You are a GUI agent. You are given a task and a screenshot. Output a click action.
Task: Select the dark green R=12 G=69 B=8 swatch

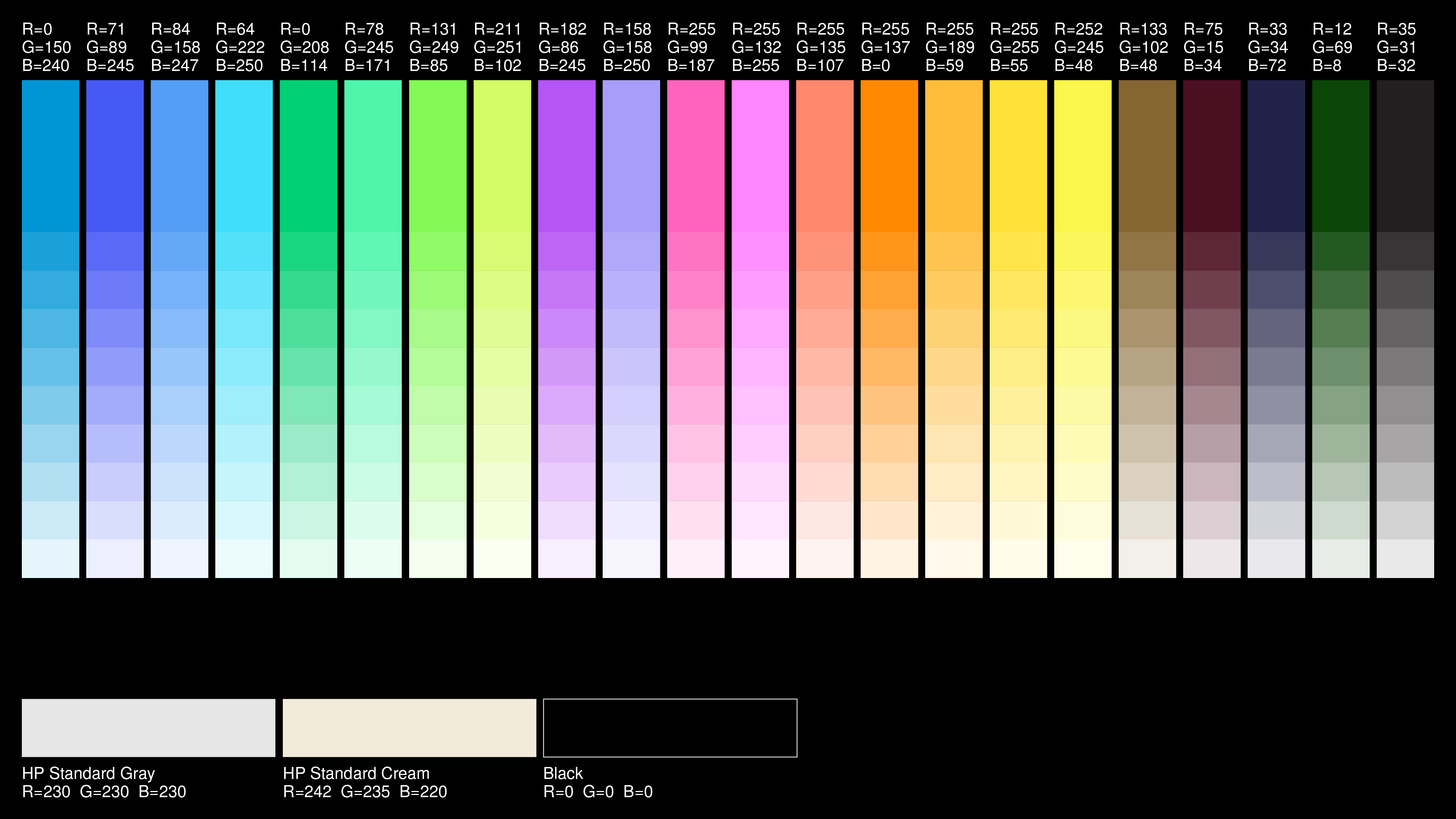[1340, 155]
